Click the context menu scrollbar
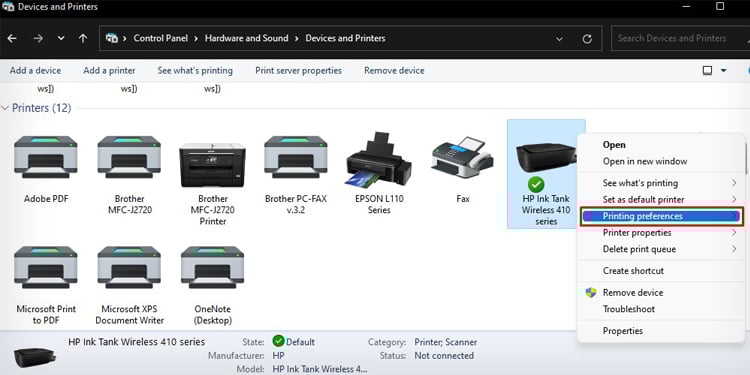The width and height of the screenshot is (750, 375). click(746, 155)
